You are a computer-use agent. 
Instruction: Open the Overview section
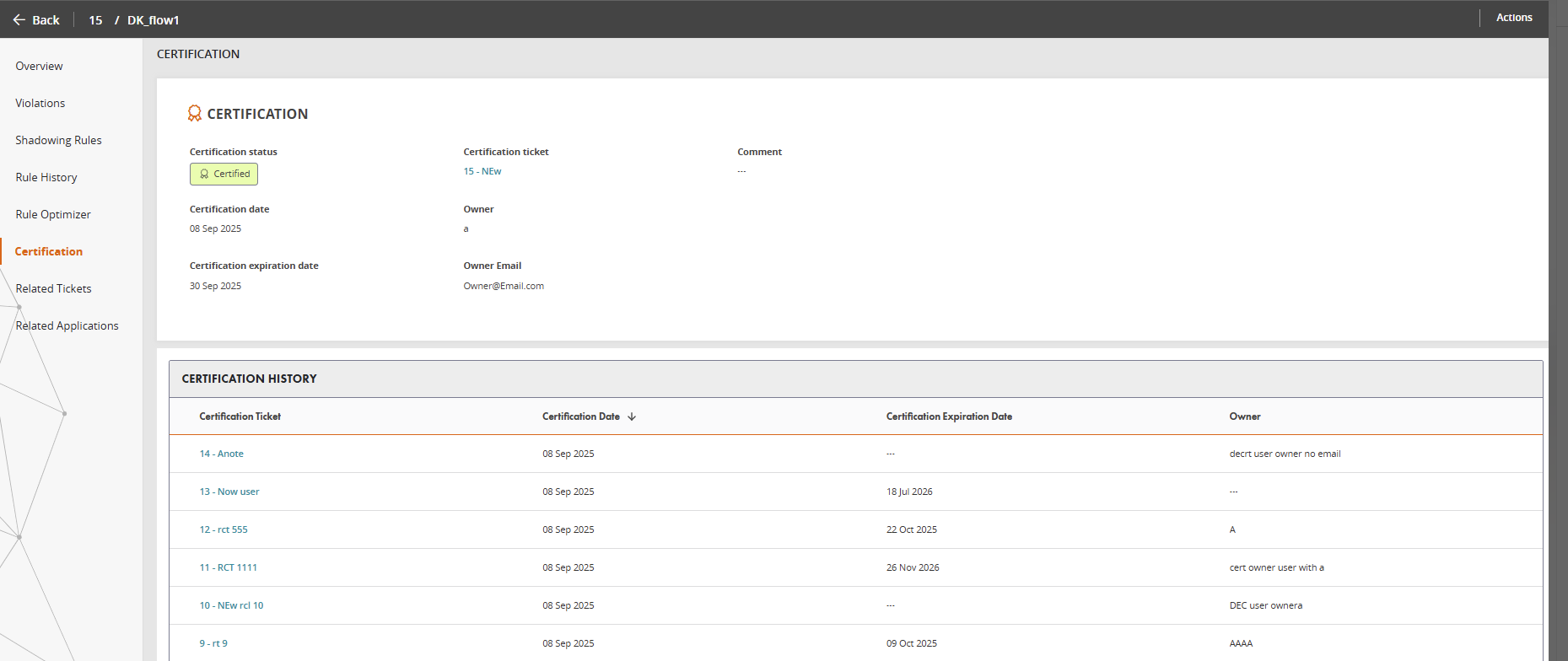(x=39, y=66)
